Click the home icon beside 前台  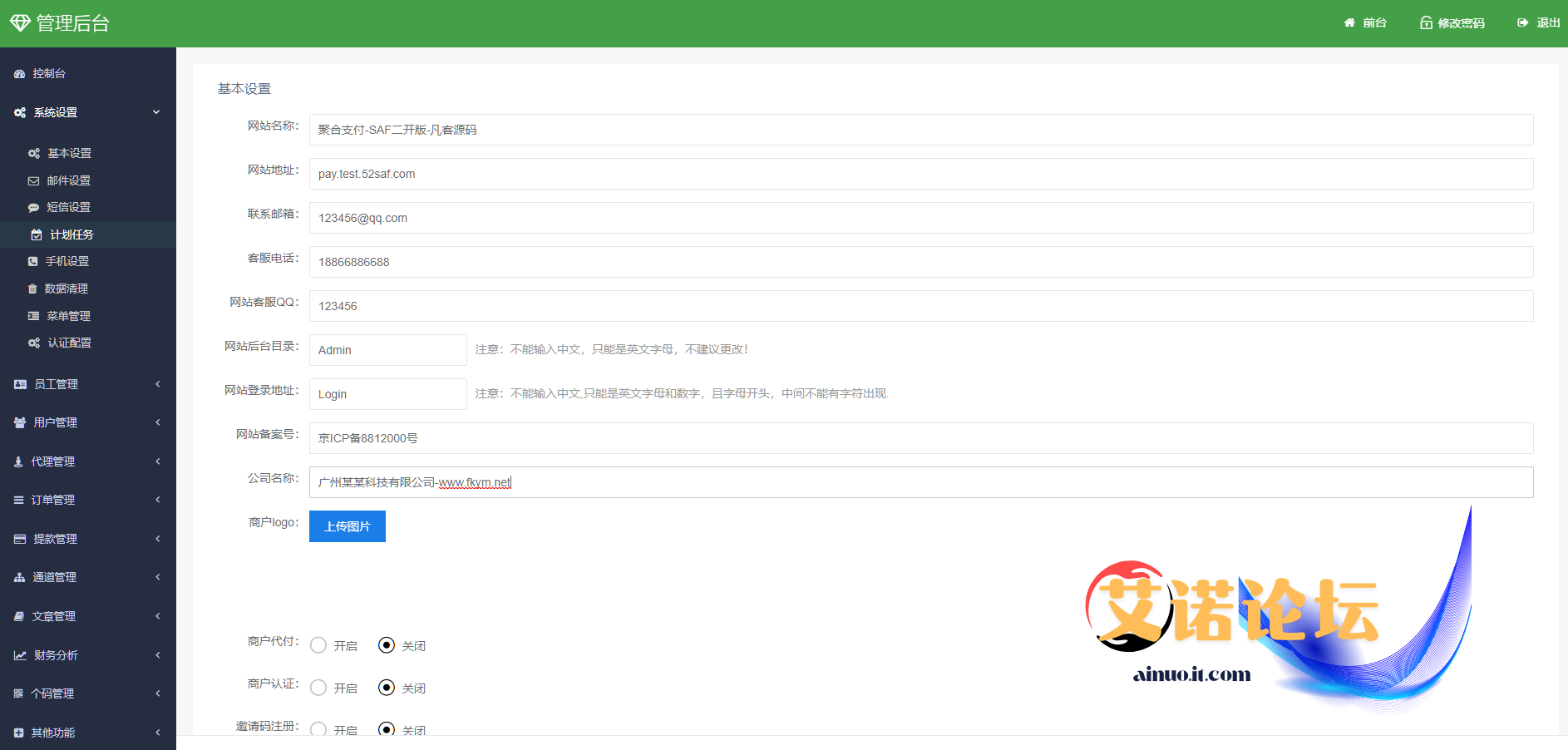[1349, 23]
